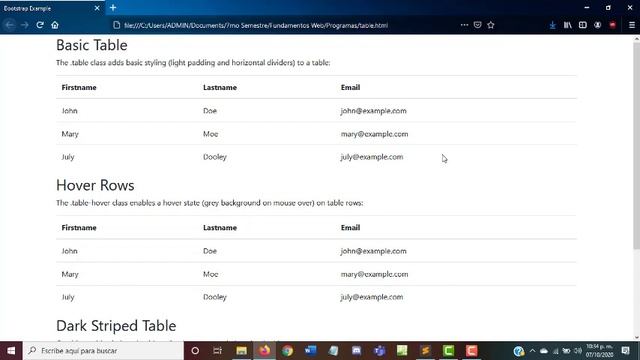
Task: Select the Bootstrap Example tab
Action: 52,8
